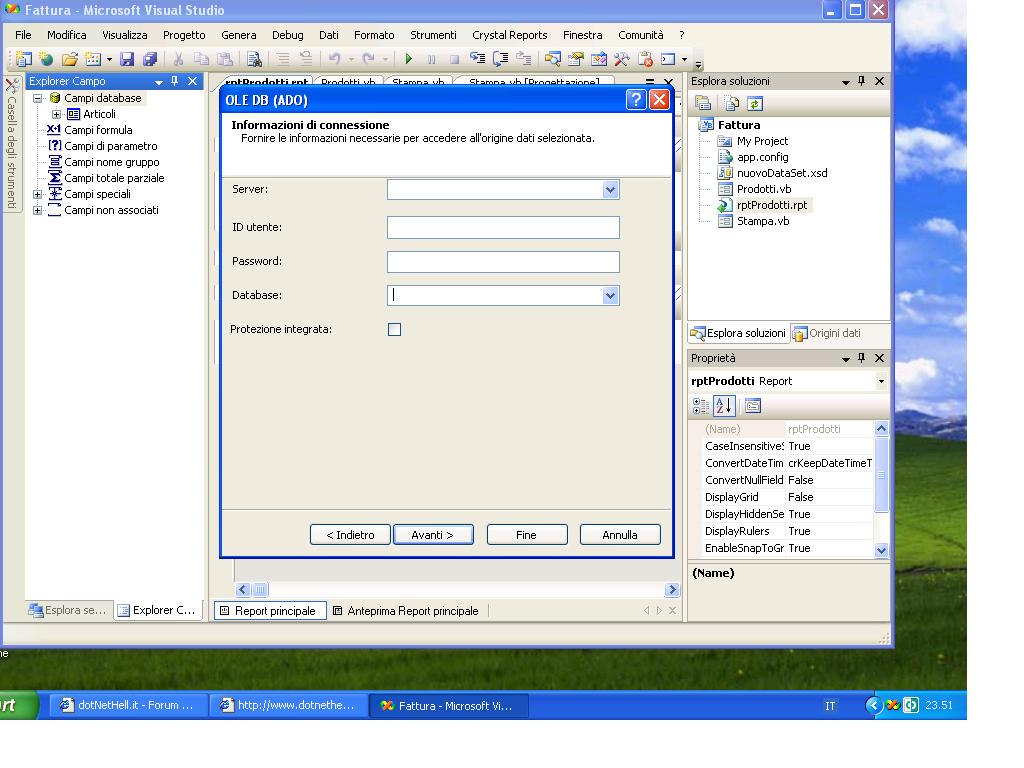Expand the Articoli table node
The image size is (1024, 768).
pos(57,114)
